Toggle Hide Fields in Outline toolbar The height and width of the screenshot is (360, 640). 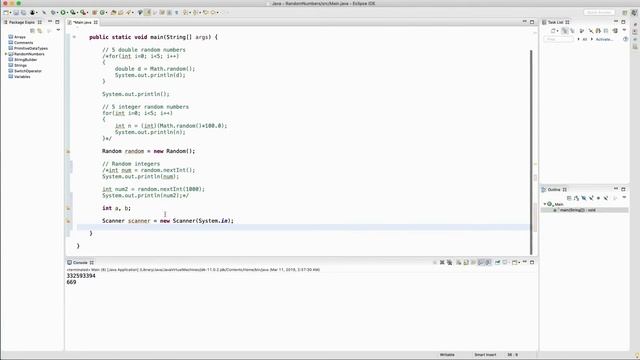[x=584, y=198]
